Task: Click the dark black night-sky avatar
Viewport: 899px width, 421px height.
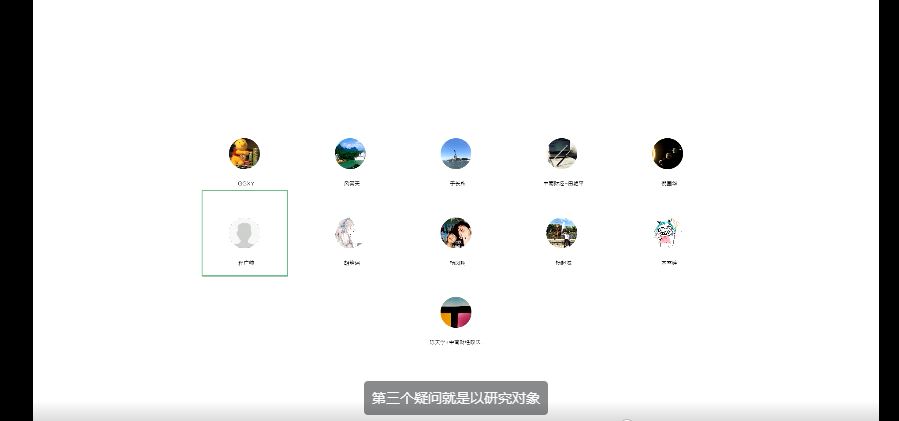Action: [x=668, y=154]
